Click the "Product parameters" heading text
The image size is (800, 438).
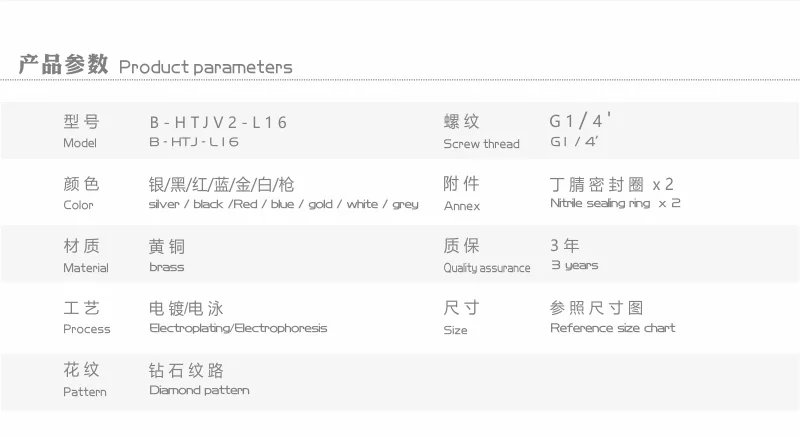(x=205, y=67)
